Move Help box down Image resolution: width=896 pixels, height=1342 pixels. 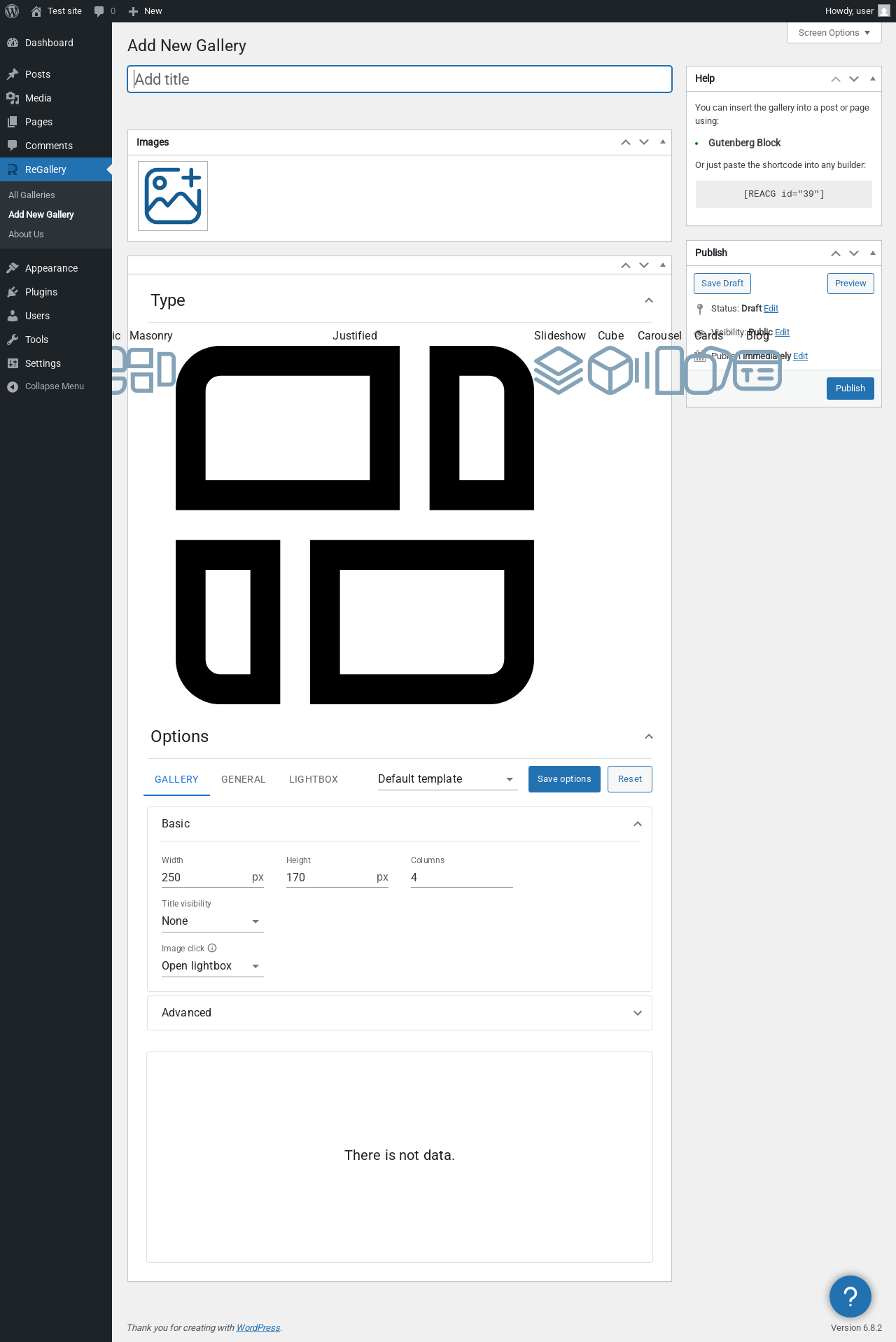point(854,79)
